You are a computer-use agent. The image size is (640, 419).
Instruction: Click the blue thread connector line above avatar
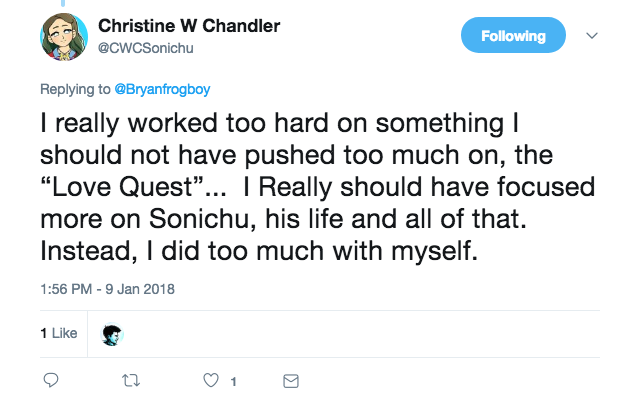click(63, 3)
